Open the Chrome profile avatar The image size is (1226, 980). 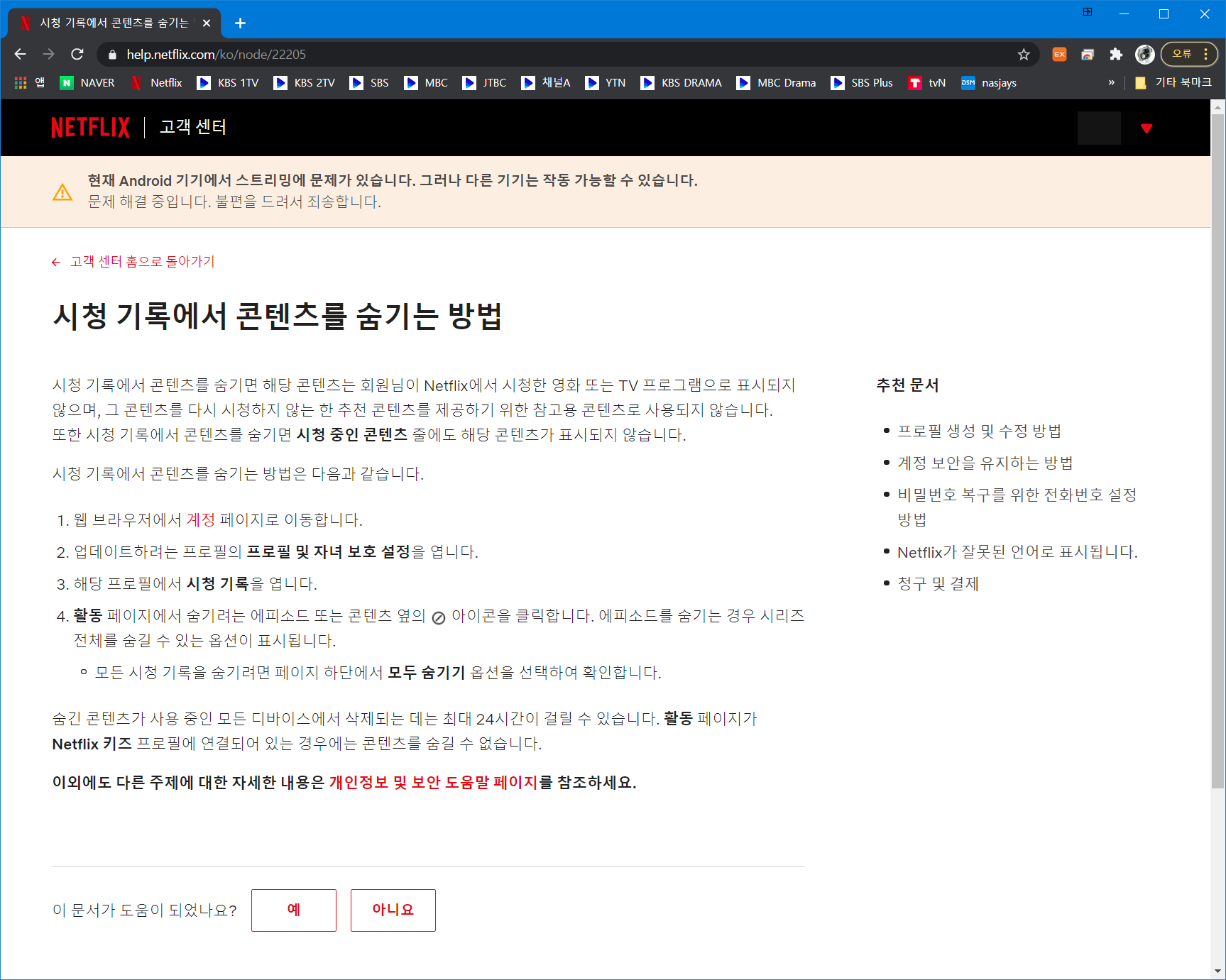point(1144,54)
